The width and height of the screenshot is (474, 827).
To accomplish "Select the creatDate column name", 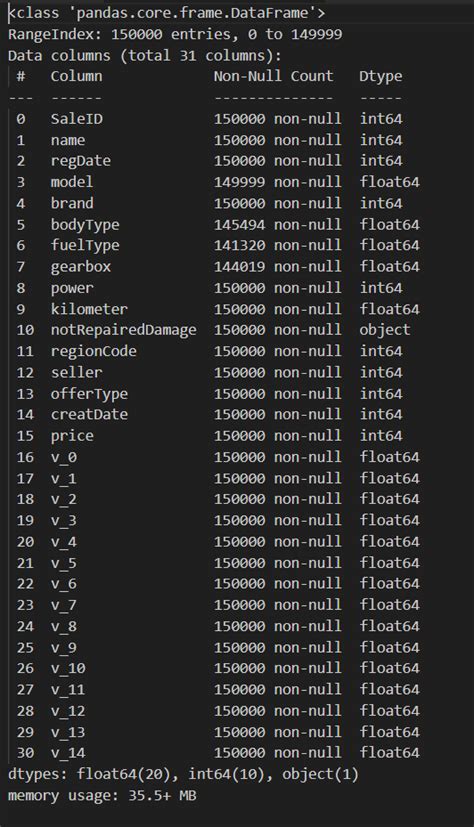I will [89, 415].
